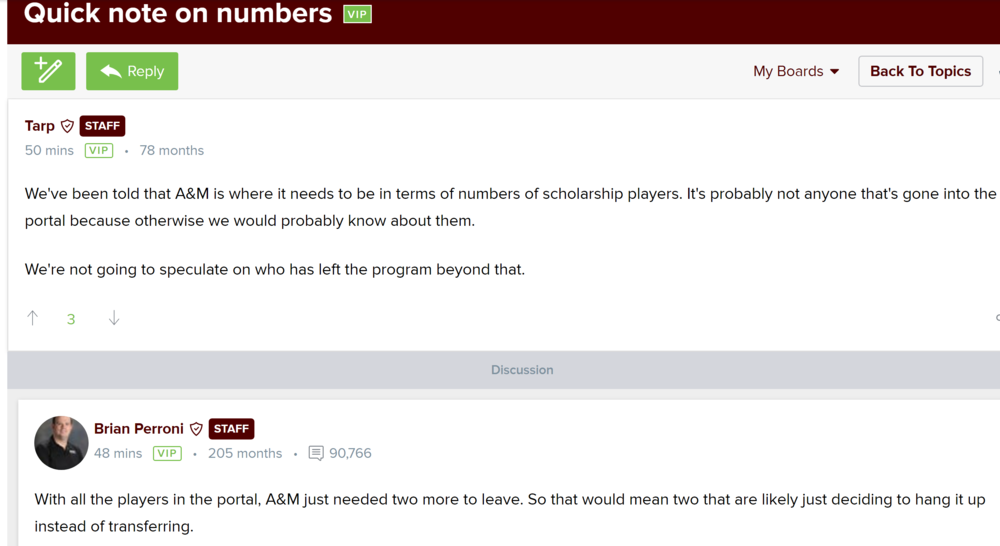Open Tarp's user profile link
This screenshot has width=1000, height=546.
40,126
